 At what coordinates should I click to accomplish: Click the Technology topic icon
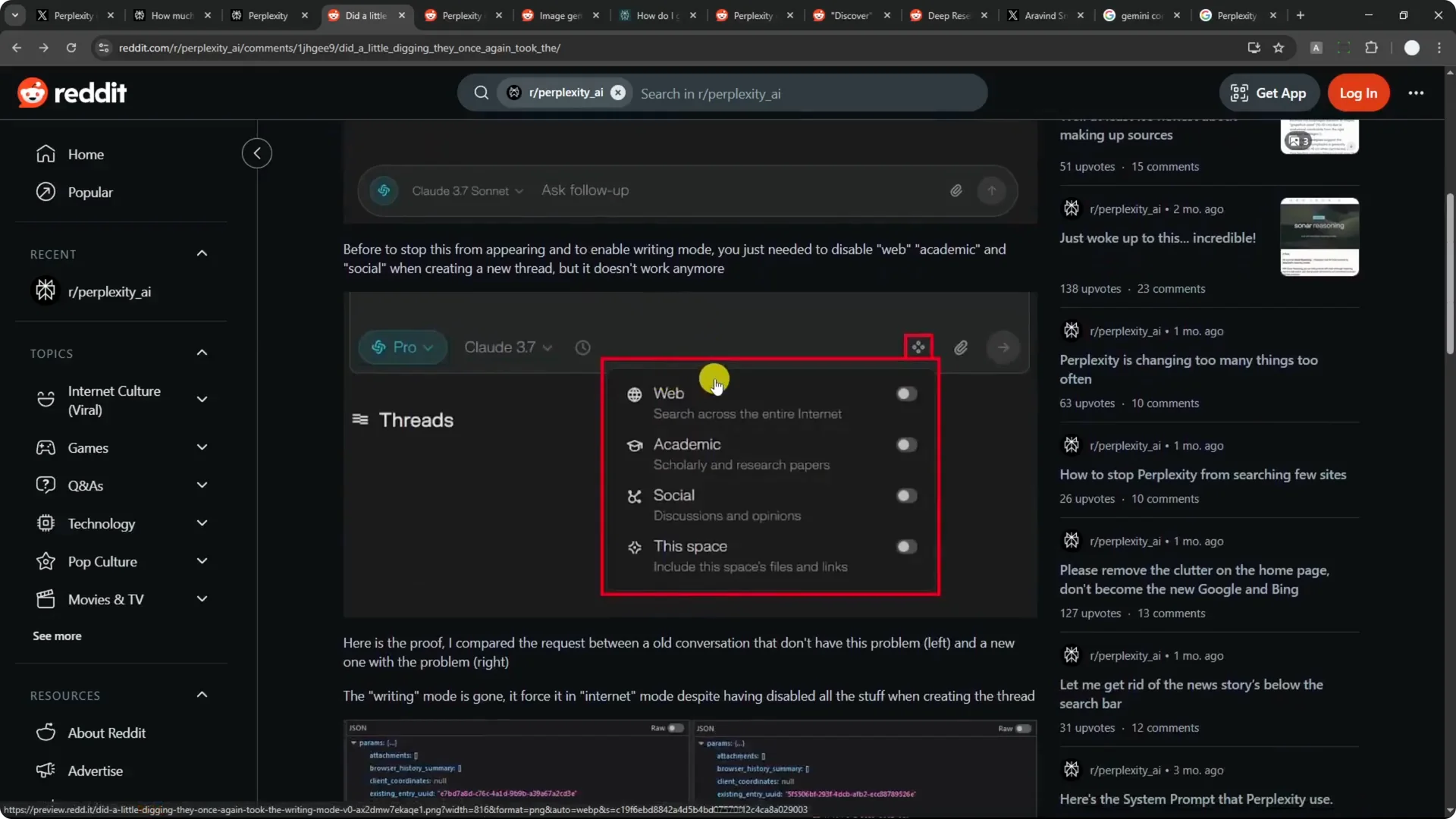pyautogui.click(x=45, y=523)
